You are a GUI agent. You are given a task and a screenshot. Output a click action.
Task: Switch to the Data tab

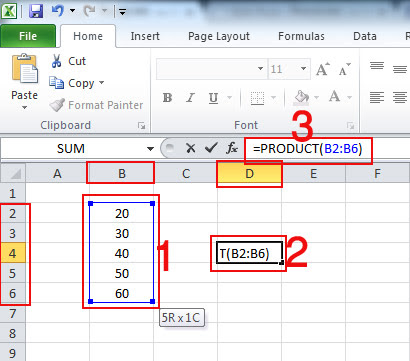point(365,36)
